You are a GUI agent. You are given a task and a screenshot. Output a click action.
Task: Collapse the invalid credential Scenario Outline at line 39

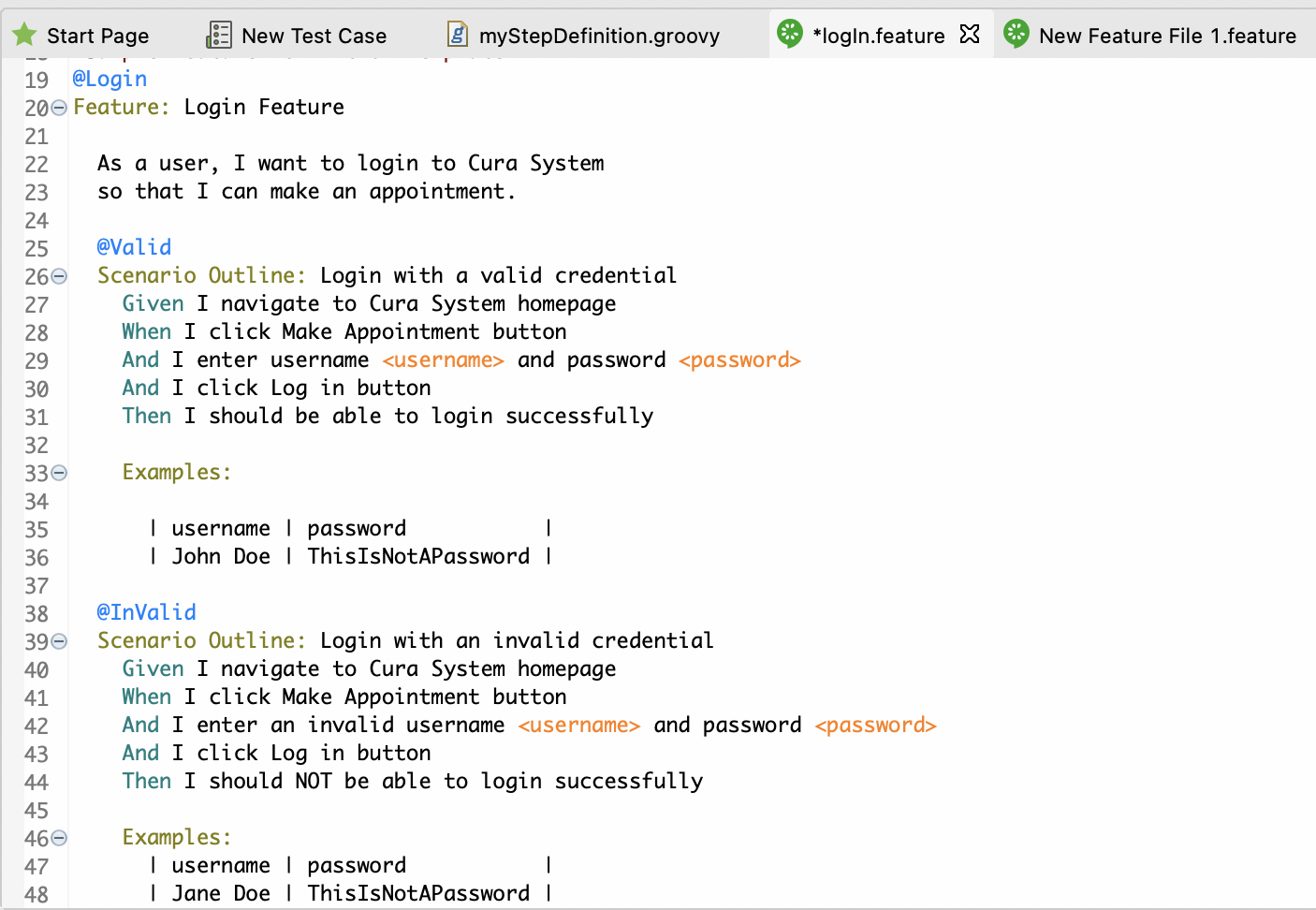click(x=58, y=641)
